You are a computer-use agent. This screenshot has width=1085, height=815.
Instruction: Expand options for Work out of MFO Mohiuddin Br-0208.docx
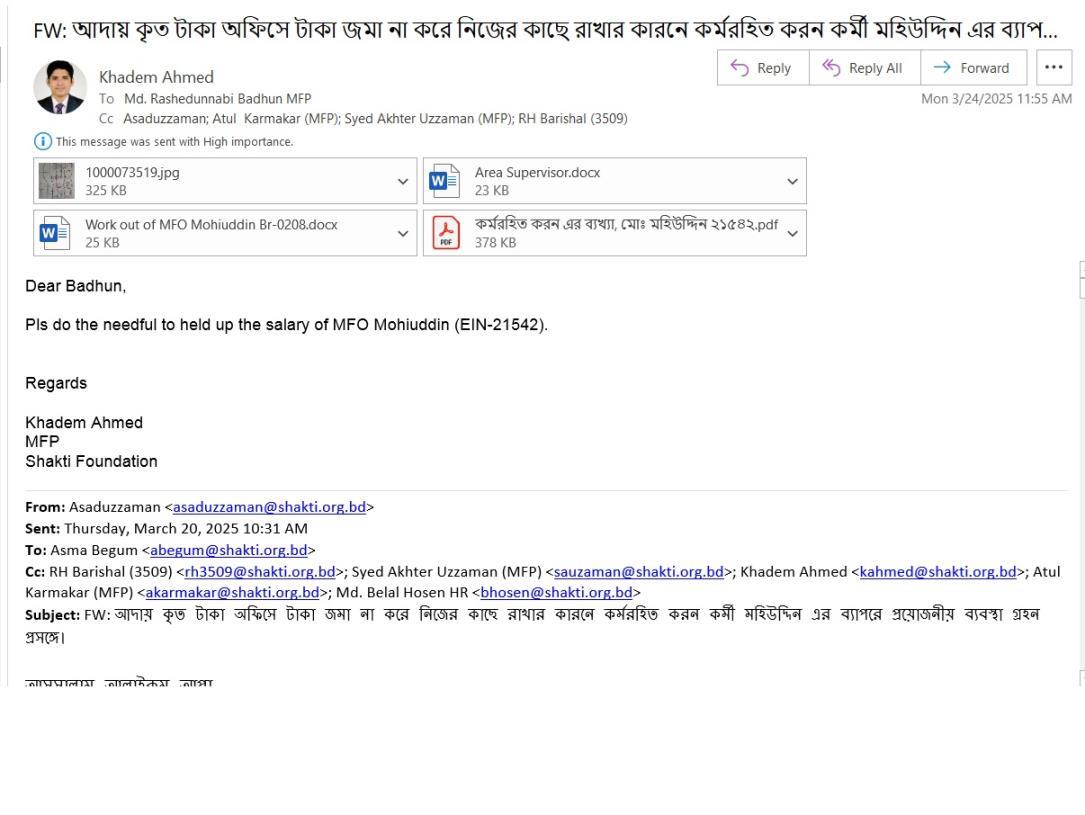[403, 233]
